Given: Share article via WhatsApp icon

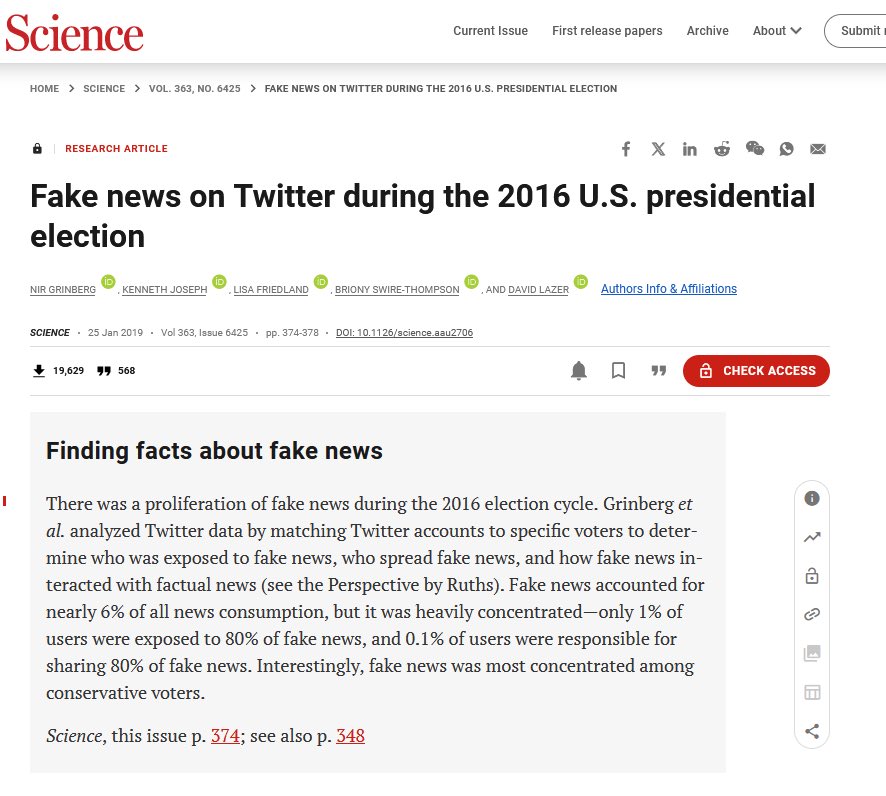Looking at the screenshot, I should click(x=786, y=149).
